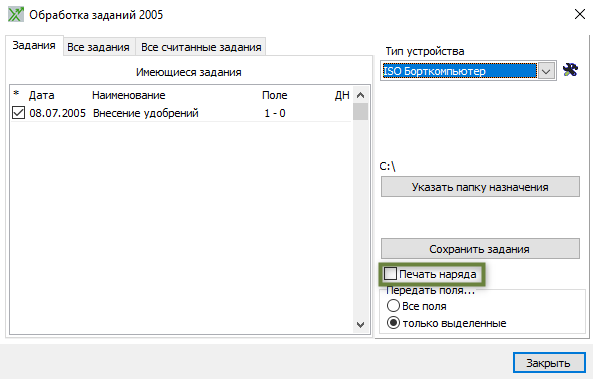
Task: Click the 08.07.2005 date cell
Action: (x=57, y=113)
